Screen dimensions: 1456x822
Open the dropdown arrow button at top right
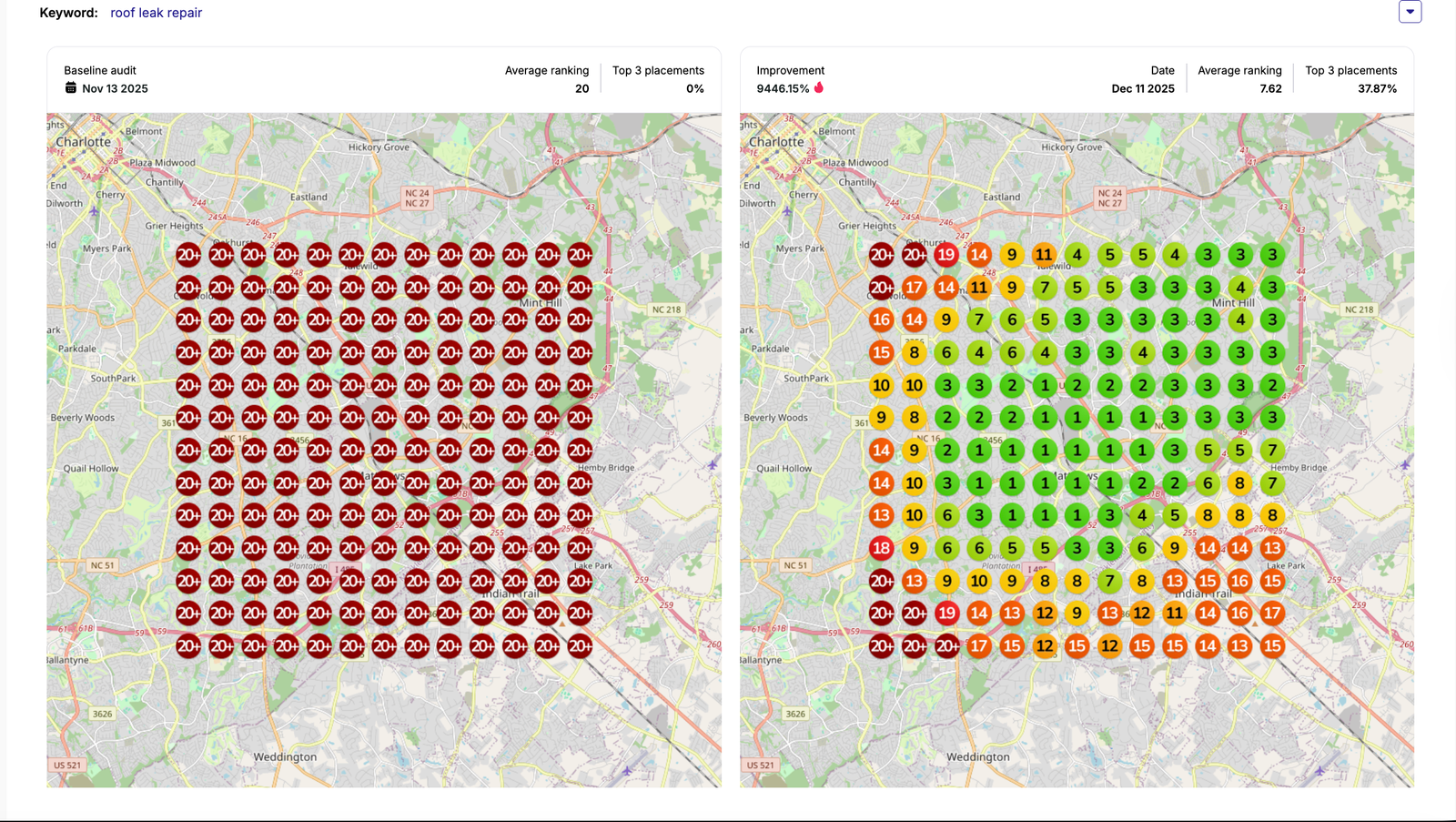pos(1410,12)
